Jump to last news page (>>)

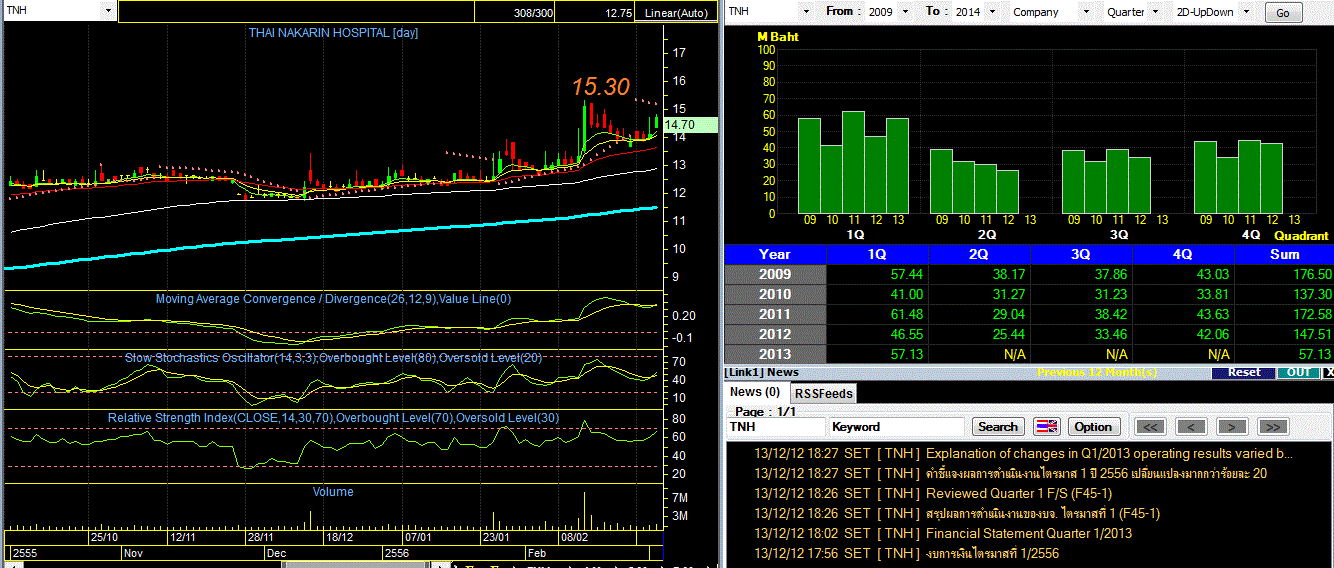[1272, 426]
